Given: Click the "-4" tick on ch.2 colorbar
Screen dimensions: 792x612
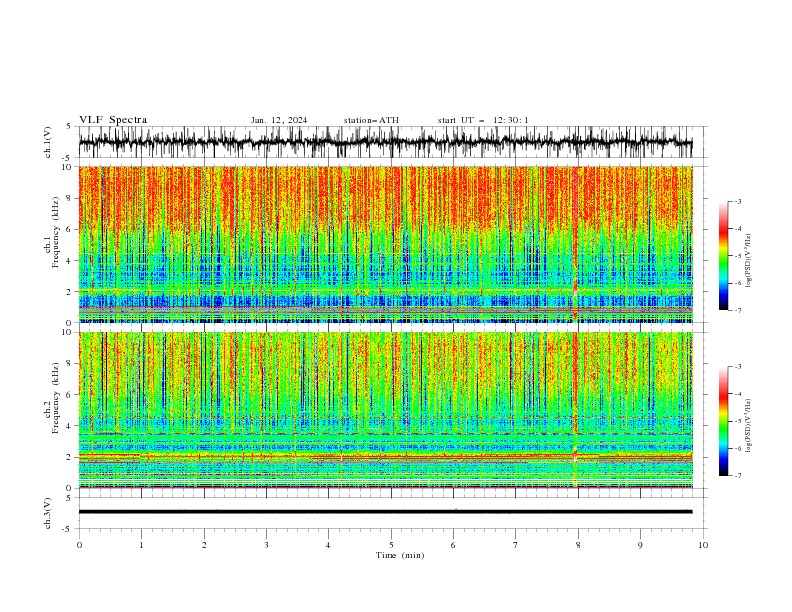Looking at the screenshot, I should [x=738, y=394].
